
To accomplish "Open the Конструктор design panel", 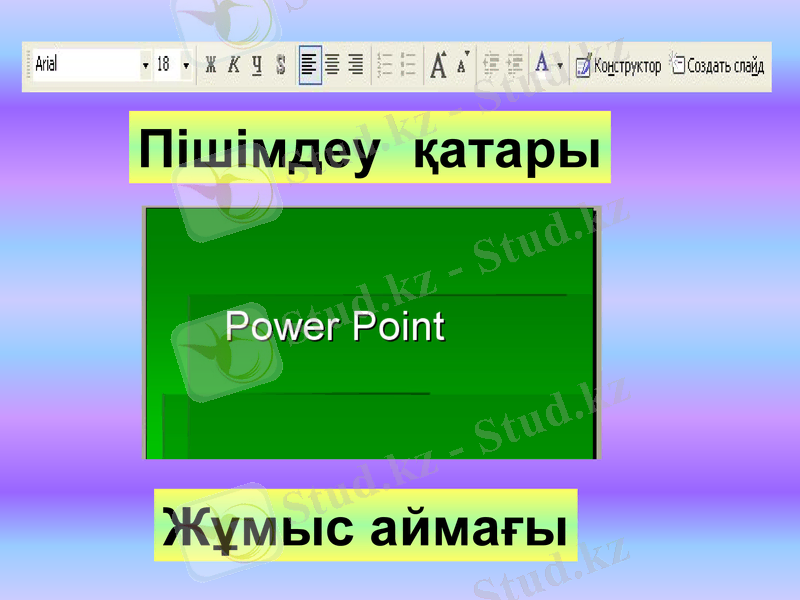I will 620,62.
